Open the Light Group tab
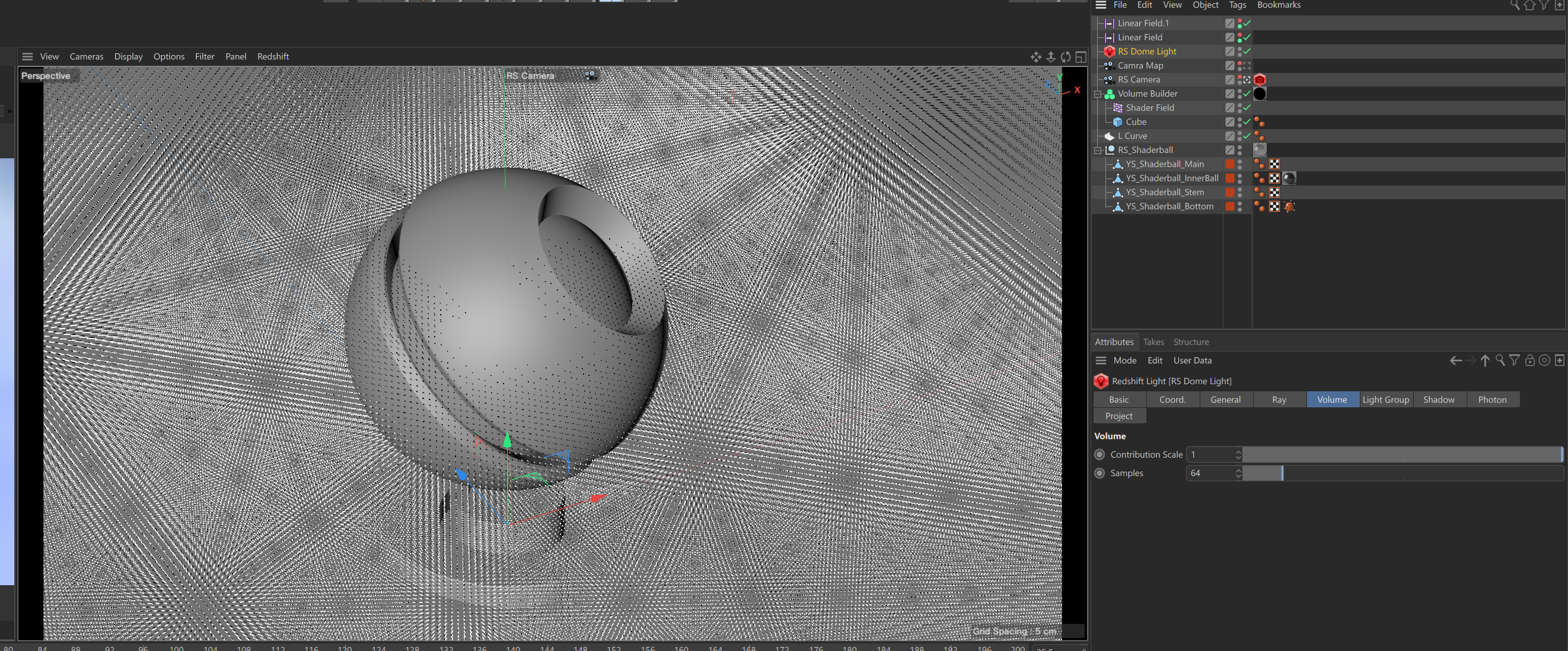1568x651 pixels. [x=1385, y=400]
